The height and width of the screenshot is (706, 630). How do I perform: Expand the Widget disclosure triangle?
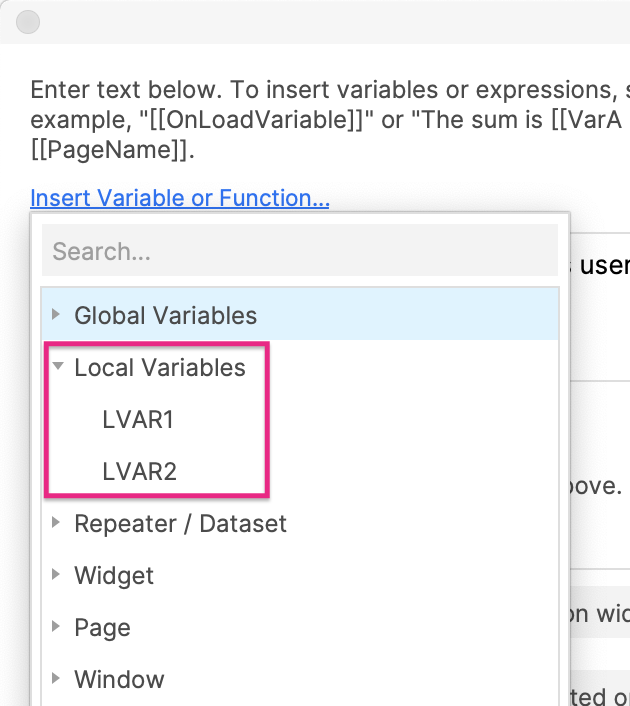click(x=58, y=575)
